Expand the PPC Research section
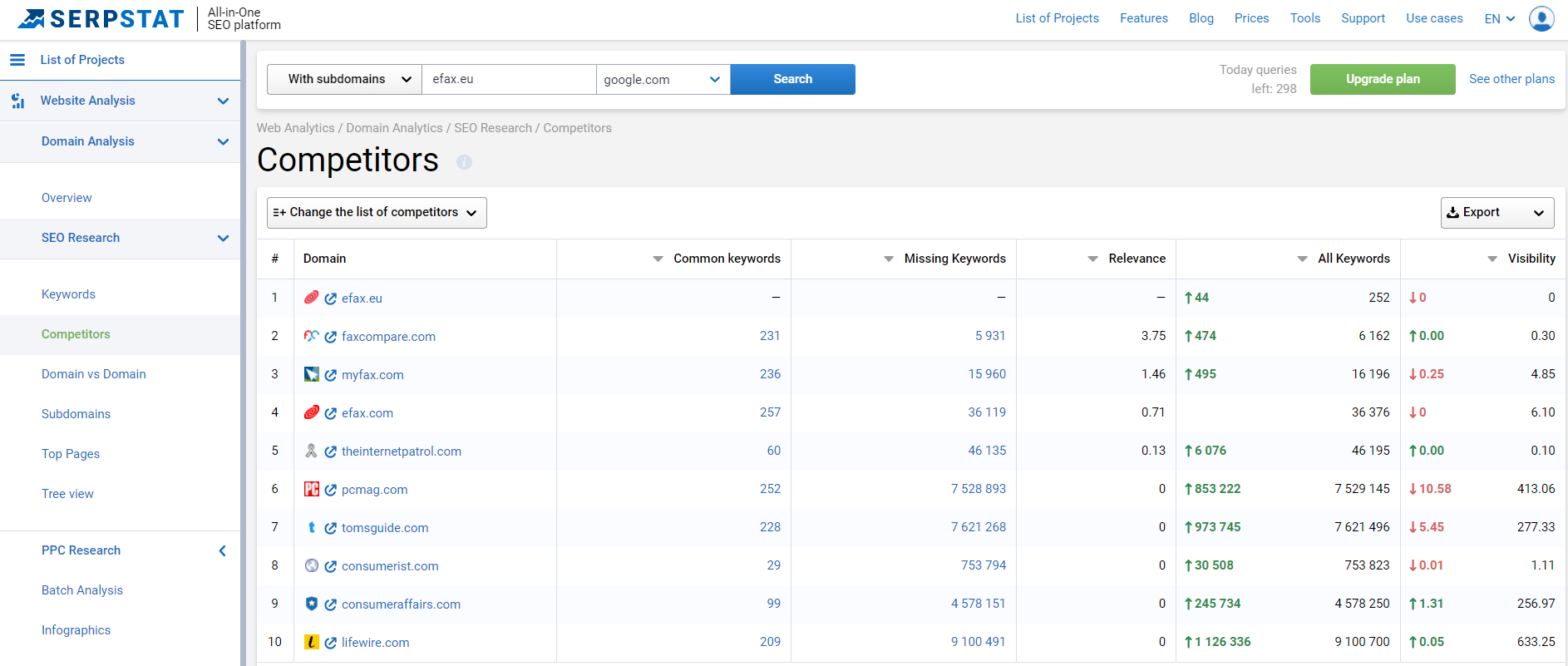 tap(222, 550)
